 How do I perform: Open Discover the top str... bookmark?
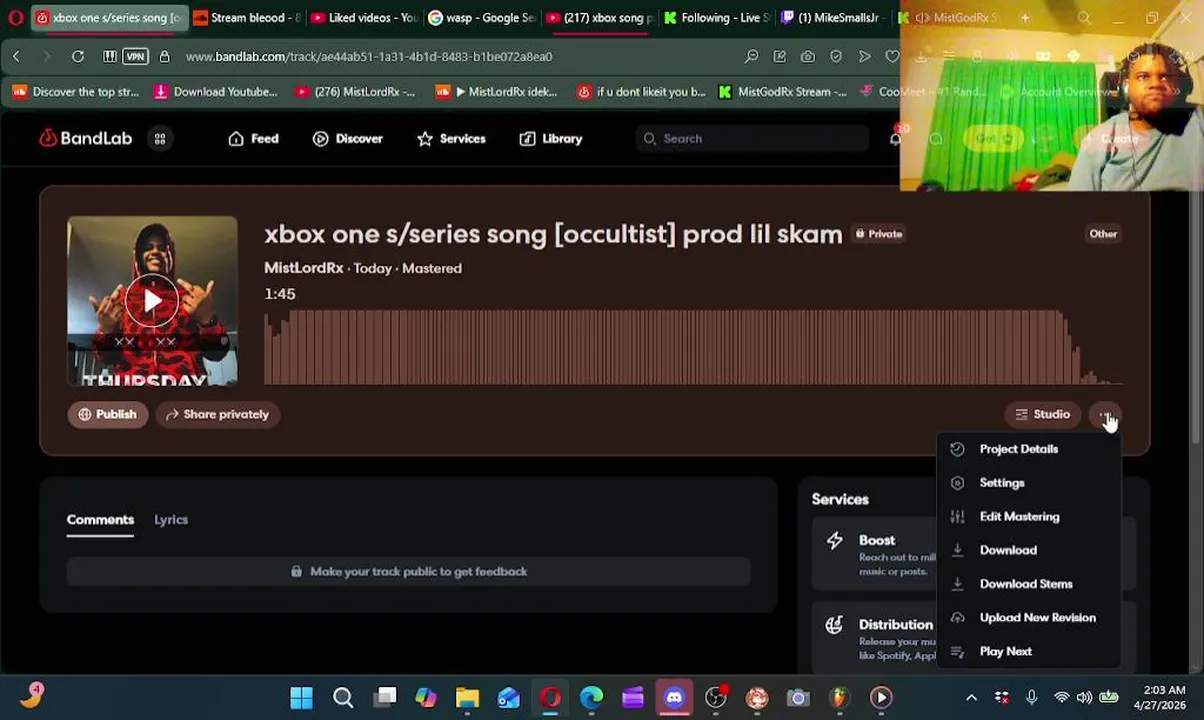tap(76, 92)
